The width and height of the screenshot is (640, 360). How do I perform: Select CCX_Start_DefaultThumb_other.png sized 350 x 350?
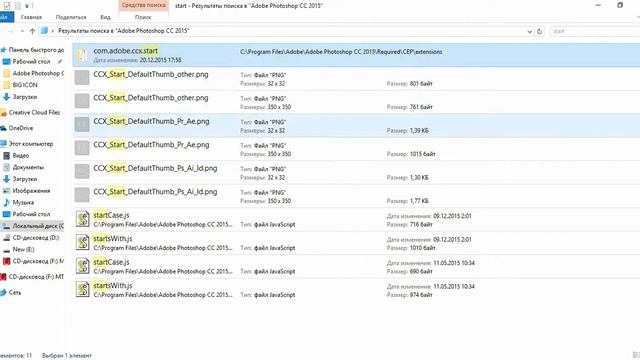click(356, 102)
